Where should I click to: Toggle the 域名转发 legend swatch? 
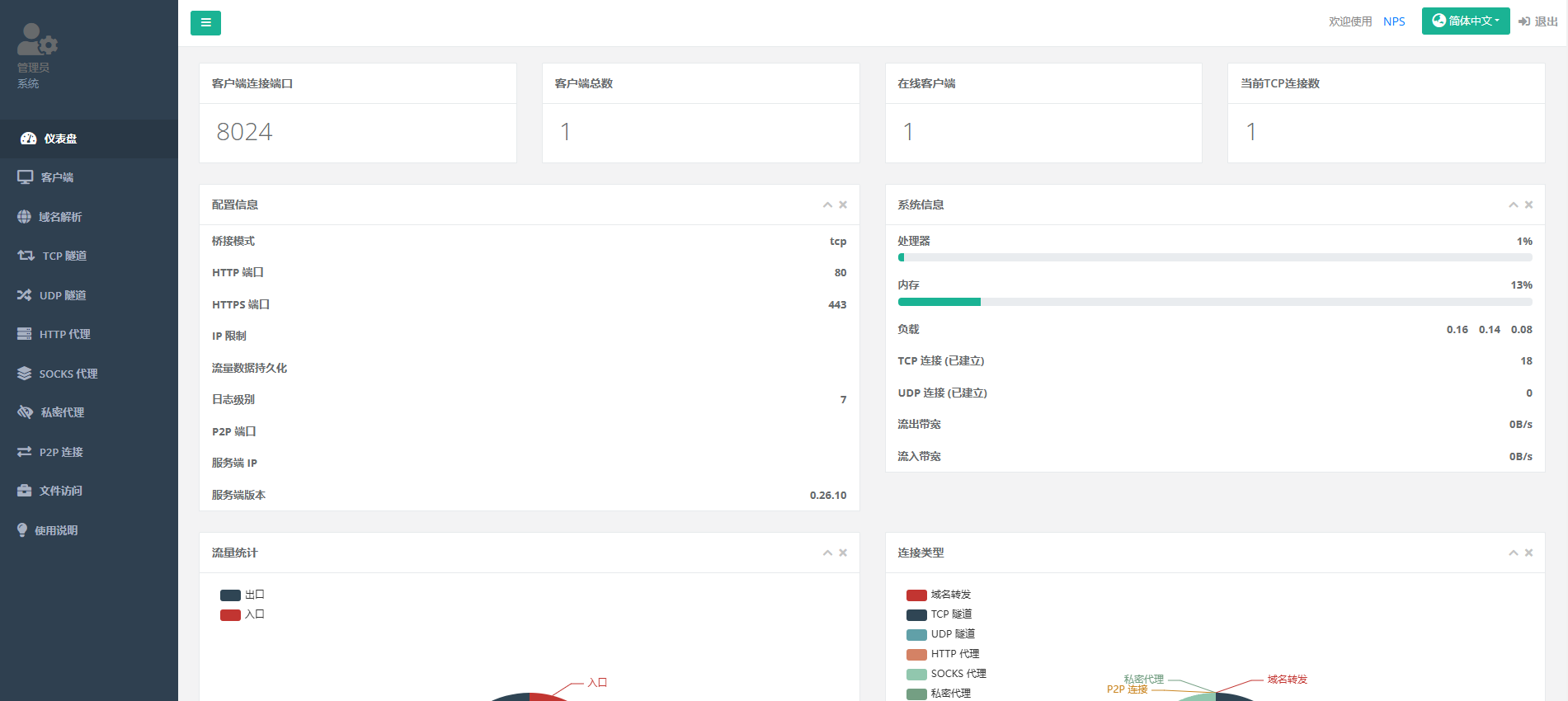pos(916,595)
